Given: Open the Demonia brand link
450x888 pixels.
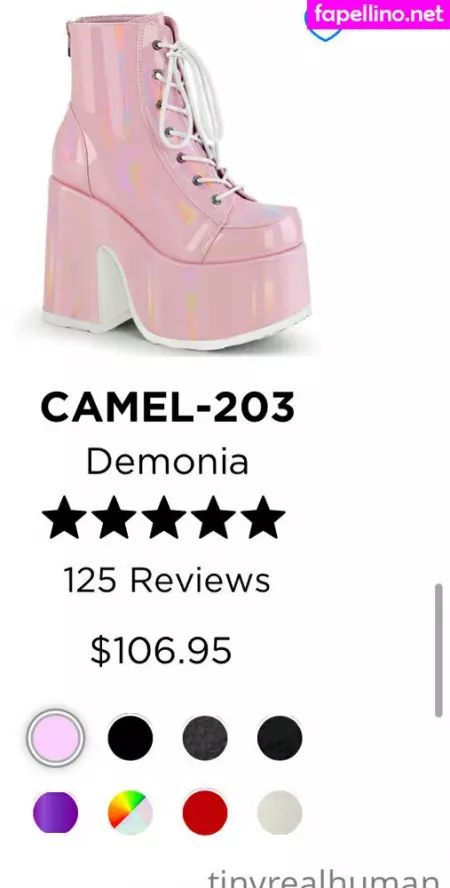Looking at the screenshot, I should 167,462.
